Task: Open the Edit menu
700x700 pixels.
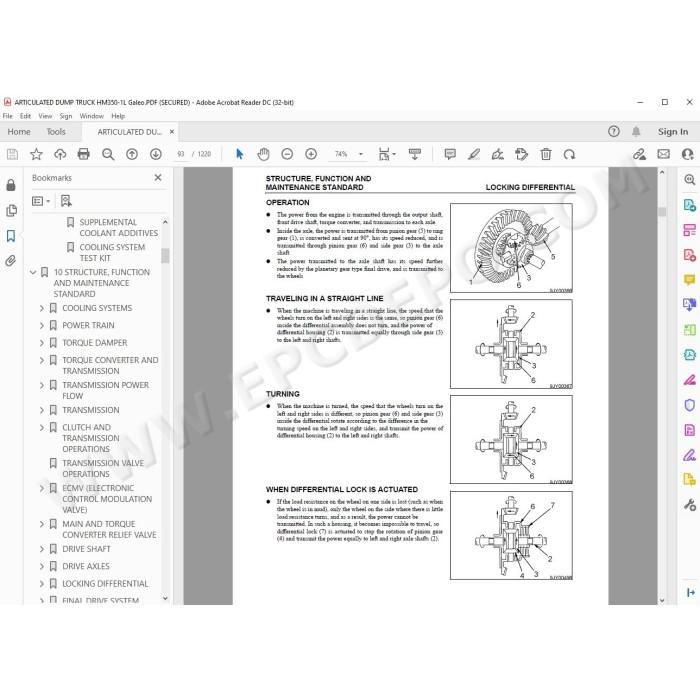Action: pos(25,116)
